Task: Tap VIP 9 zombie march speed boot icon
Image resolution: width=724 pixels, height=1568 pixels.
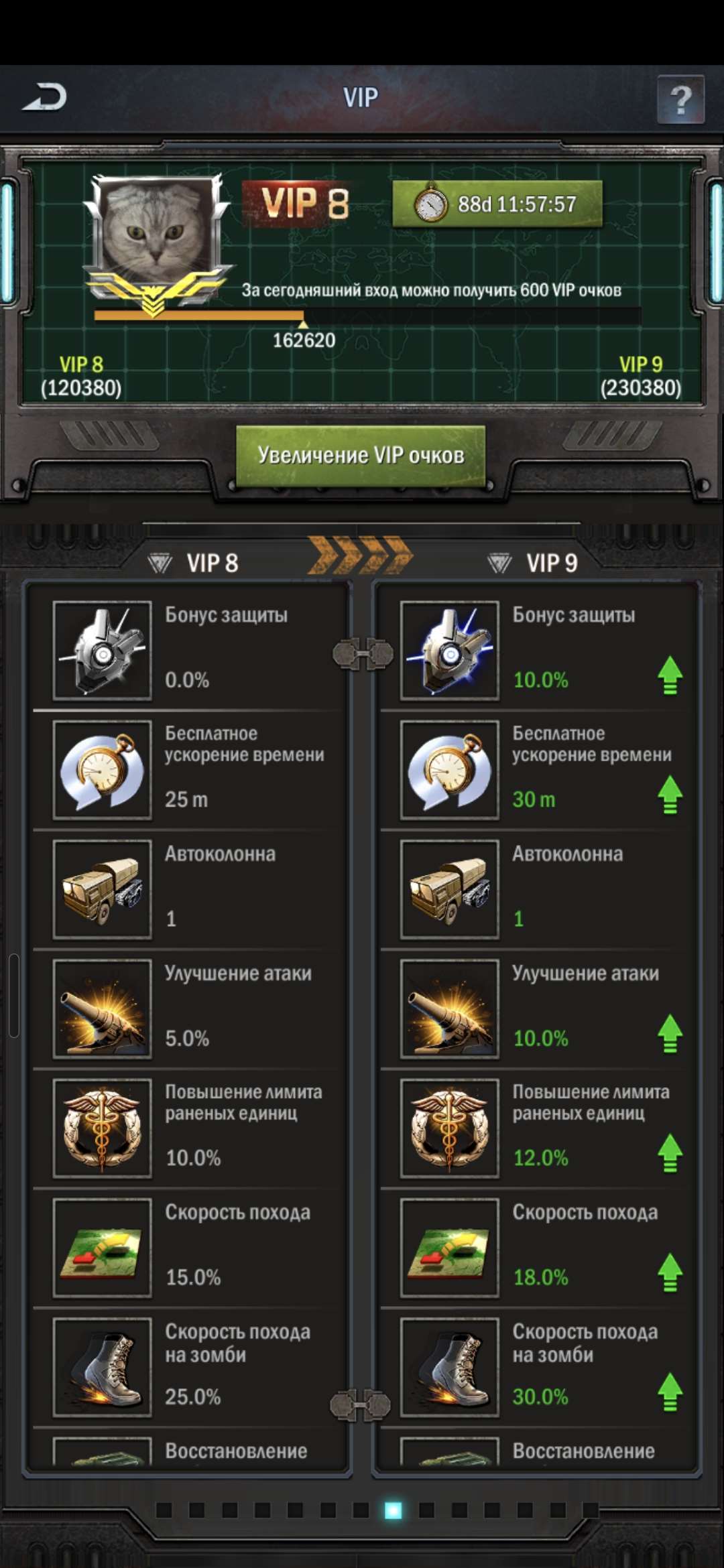Action: 450,1368
